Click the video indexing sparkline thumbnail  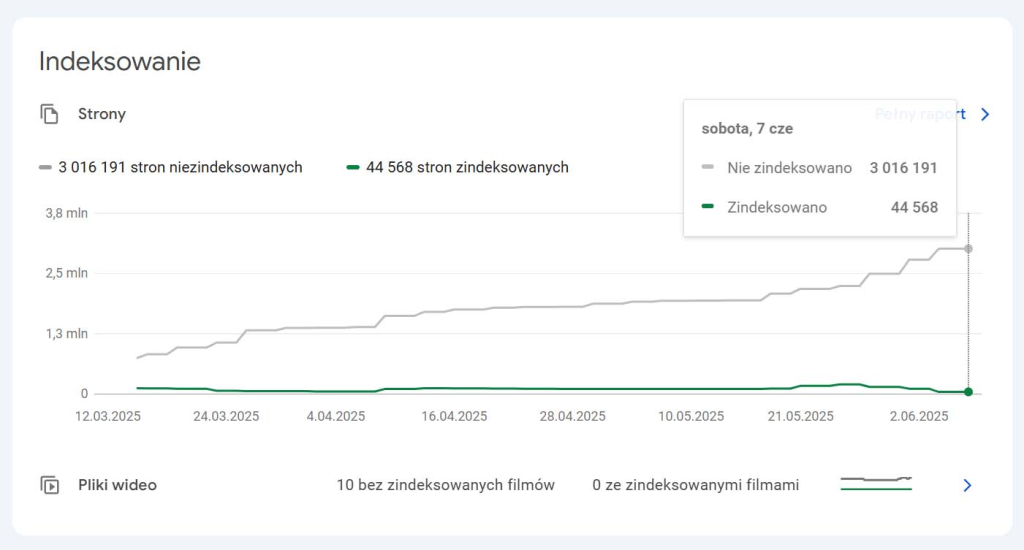pos(876,484)
